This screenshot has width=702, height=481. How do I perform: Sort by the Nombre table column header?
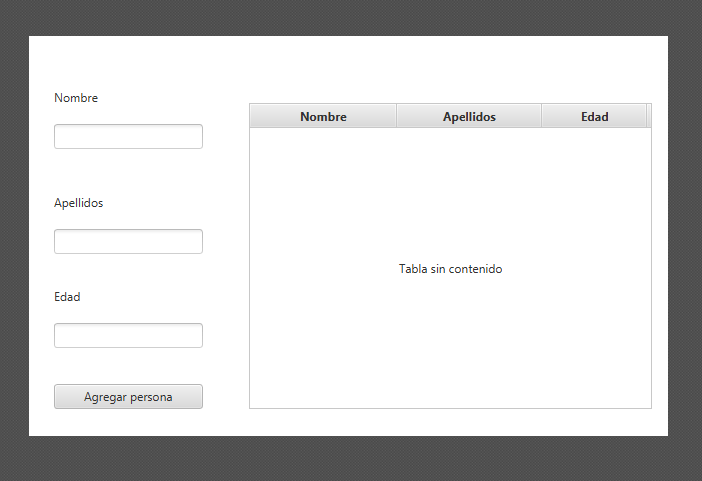(323, 117)
